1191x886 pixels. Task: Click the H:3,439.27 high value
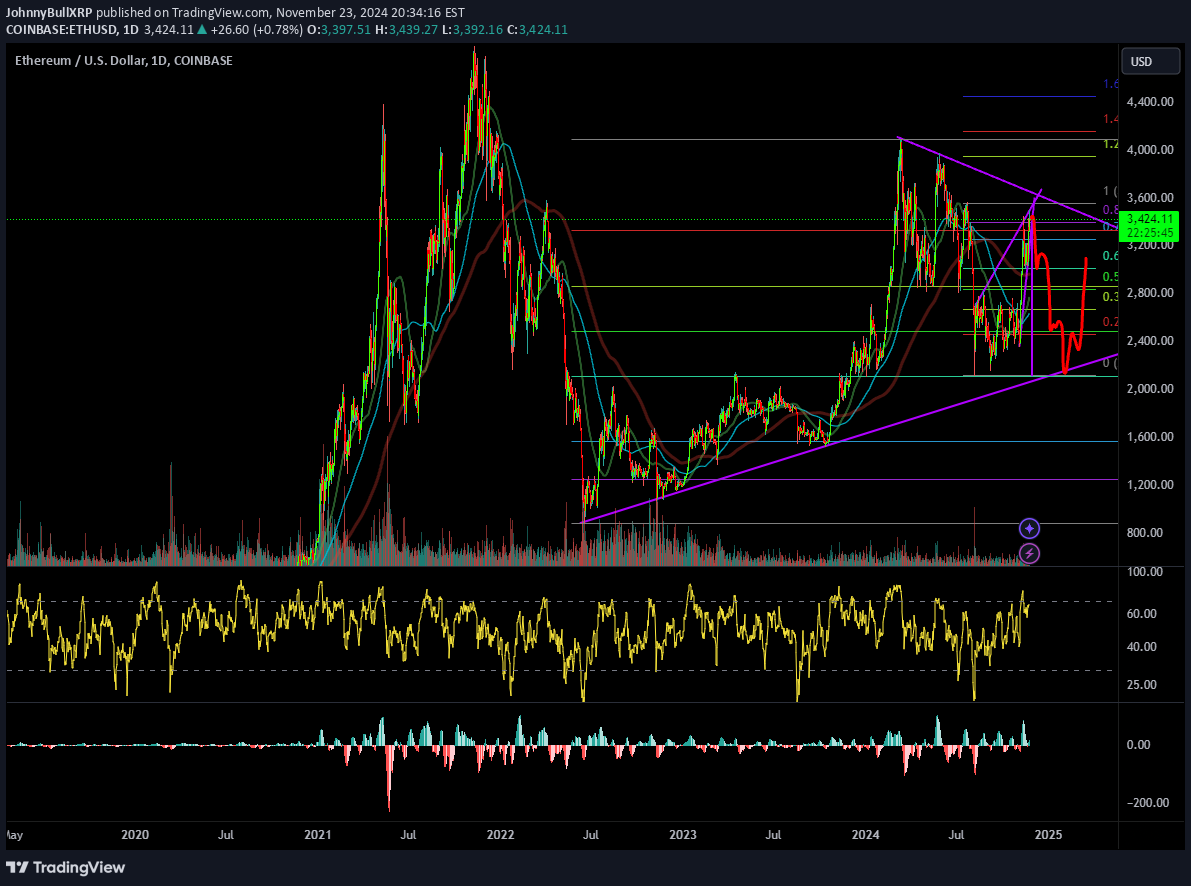tap(407, 30)
